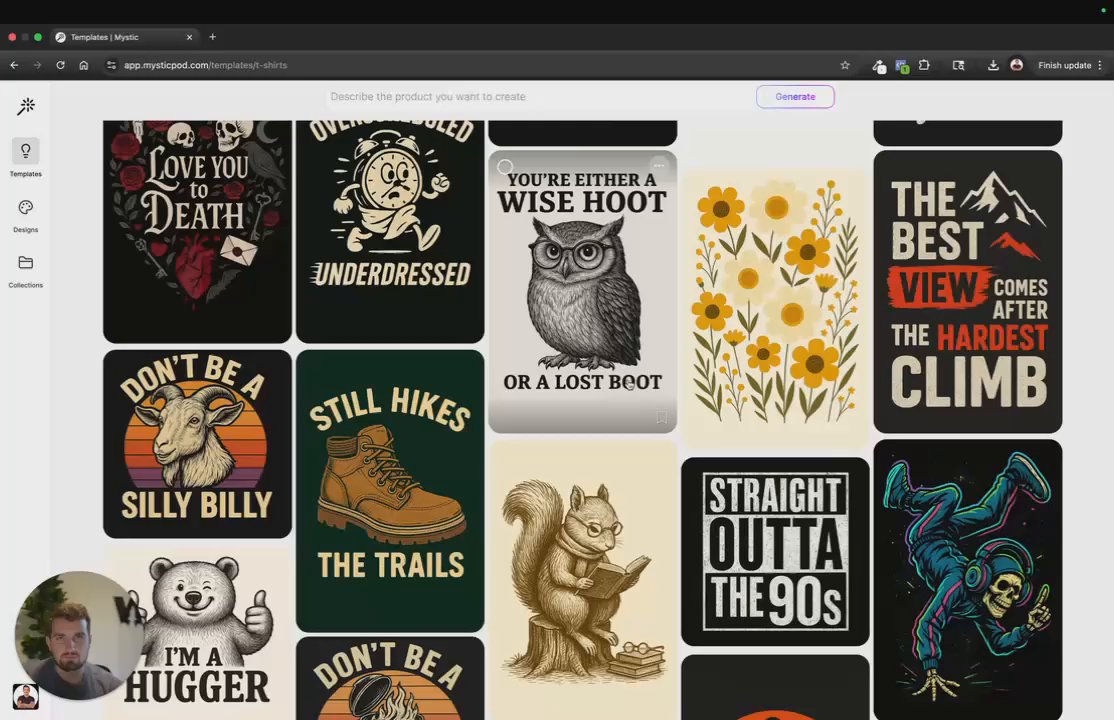Open the Underdressed clock template
The height and width of the screenshot is (720, 1114).
pyautogui.click(x=390, y=232)
